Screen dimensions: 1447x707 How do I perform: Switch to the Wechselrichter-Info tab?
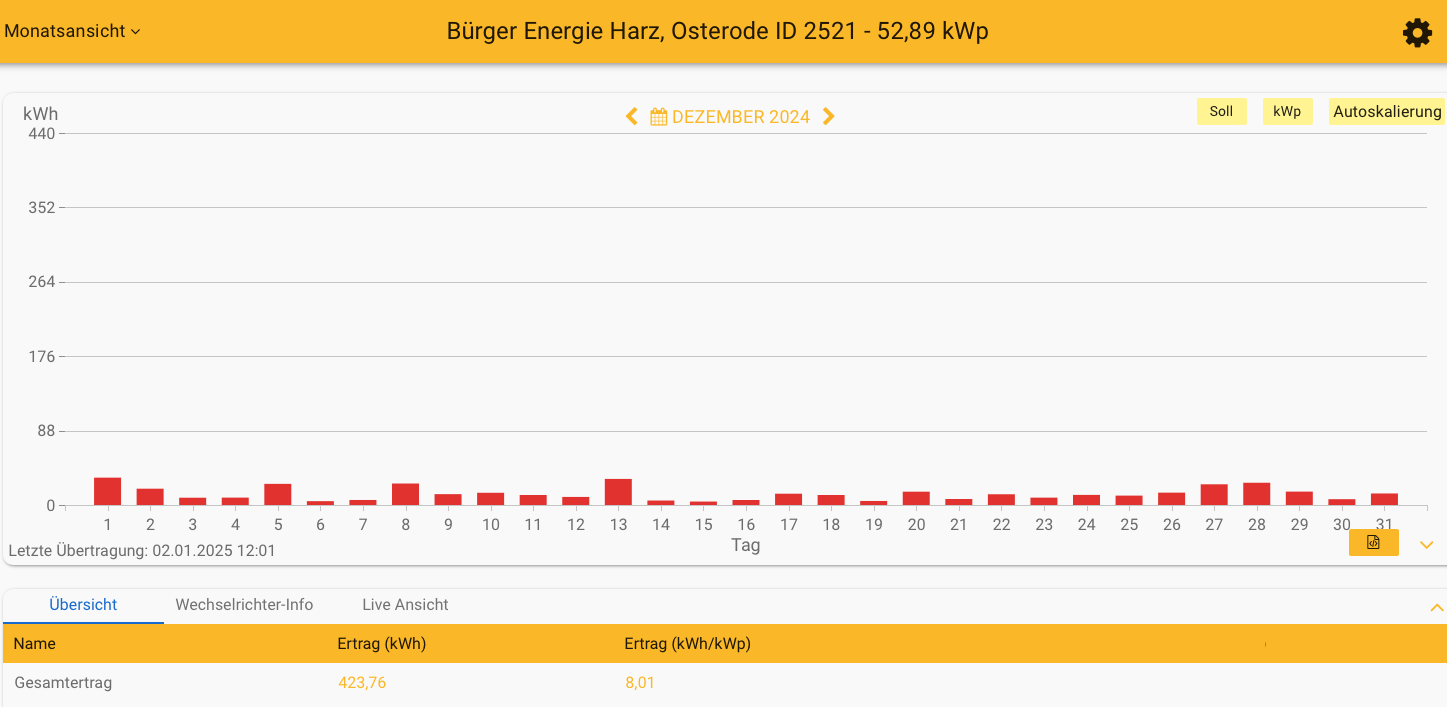coord(244,605)
